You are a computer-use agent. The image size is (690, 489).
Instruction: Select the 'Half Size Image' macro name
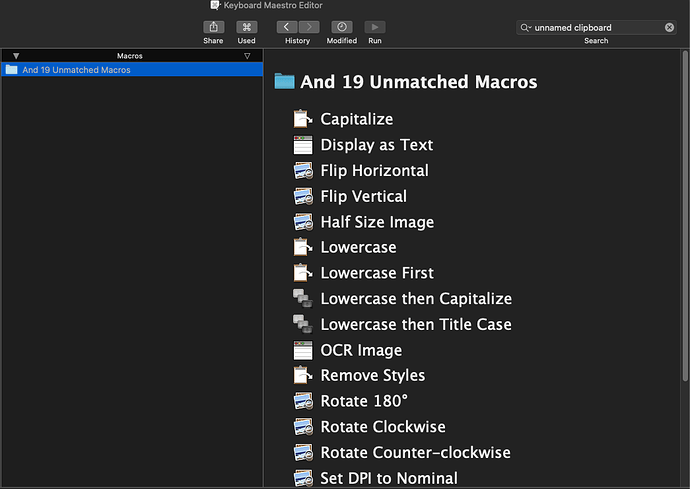[377, 222]
